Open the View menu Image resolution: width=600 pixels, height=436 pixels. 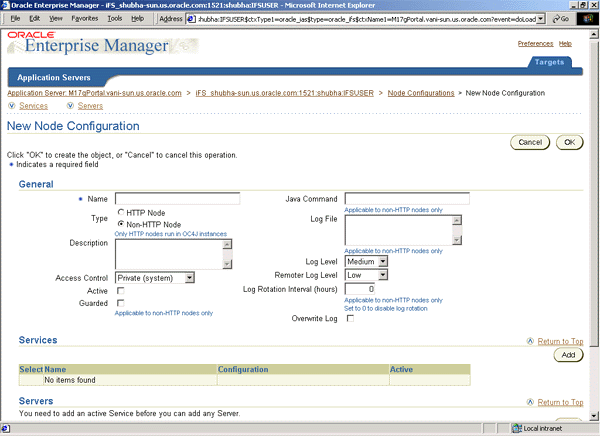[55, 18]
